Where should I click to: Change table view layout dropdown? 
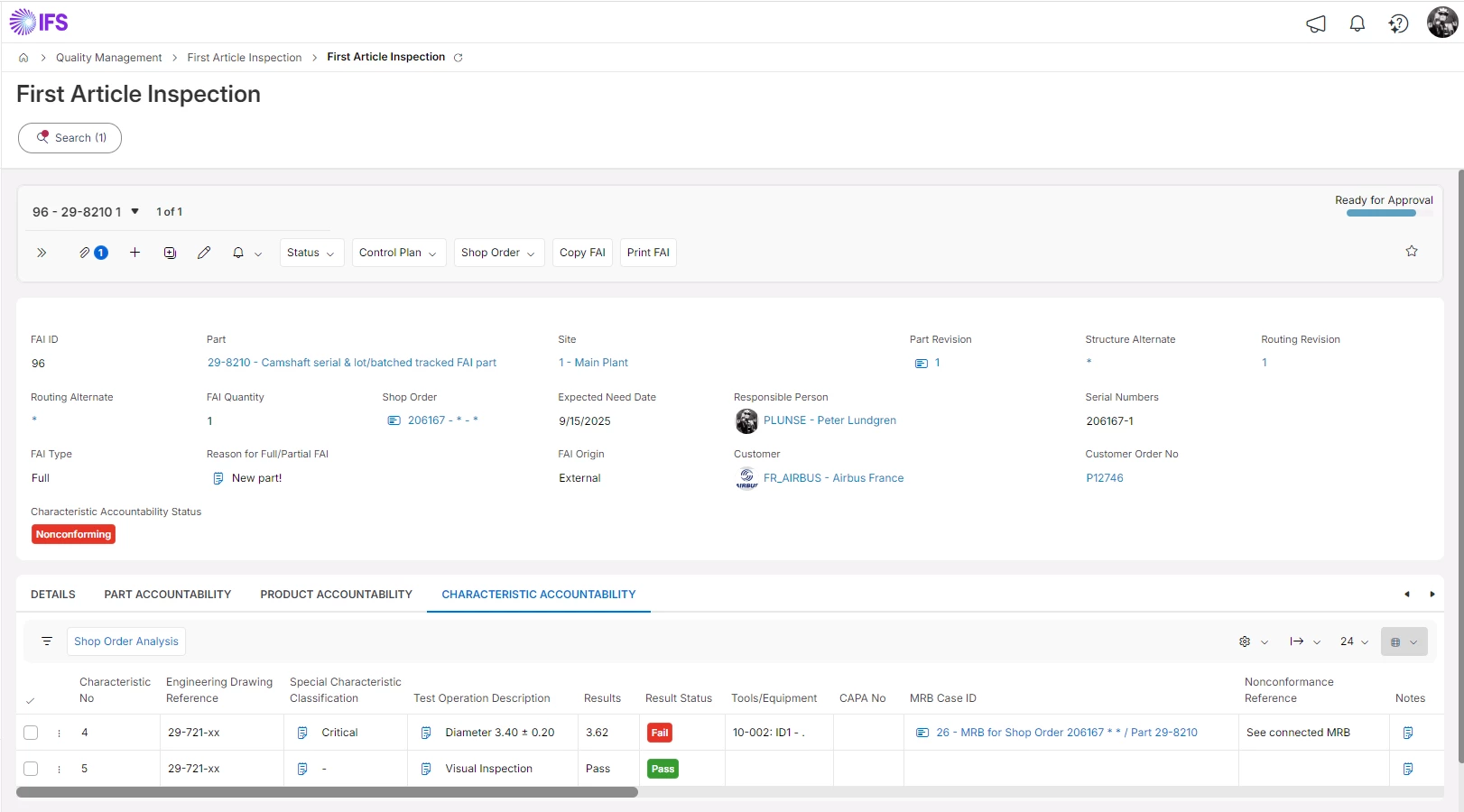pyautogui.click(x=1404, y=641)
